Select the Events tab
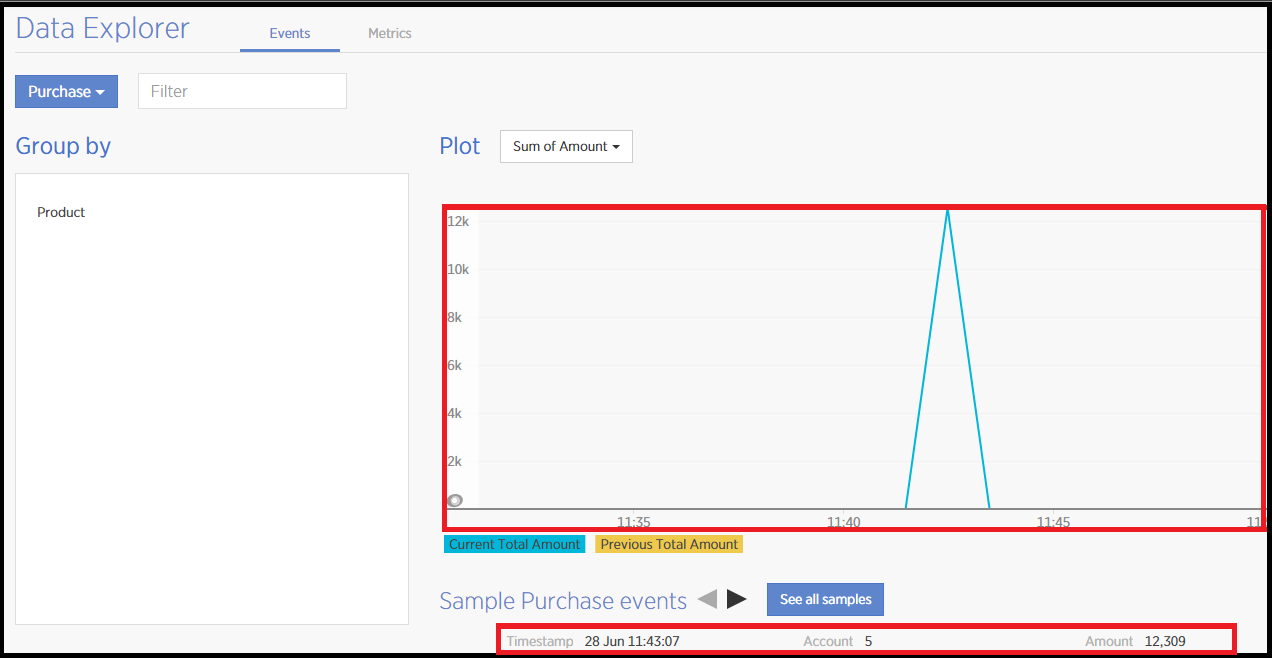 (x=289, y=33)
